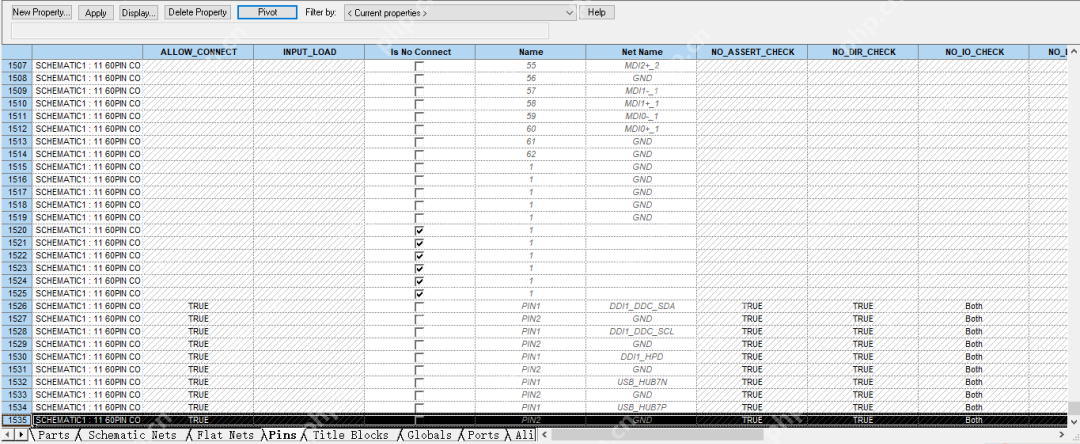Select the Globals tab
This screenshot has width=1080, height=444.
click(x=429, y=436)
